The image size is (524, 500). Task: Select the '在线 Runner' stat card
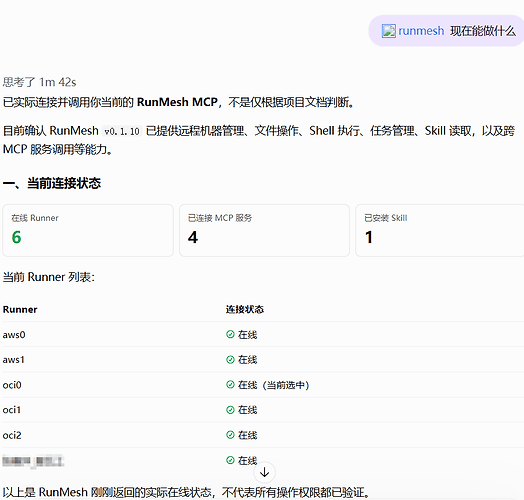[88, 230]
